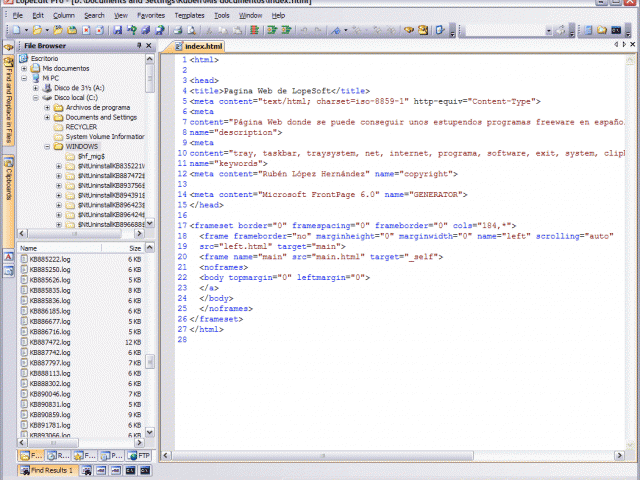This screenshot has width=640, height=480.
Task: Select the System Volume Information folder
Action: pyautogui.click(x=105, y=137)
